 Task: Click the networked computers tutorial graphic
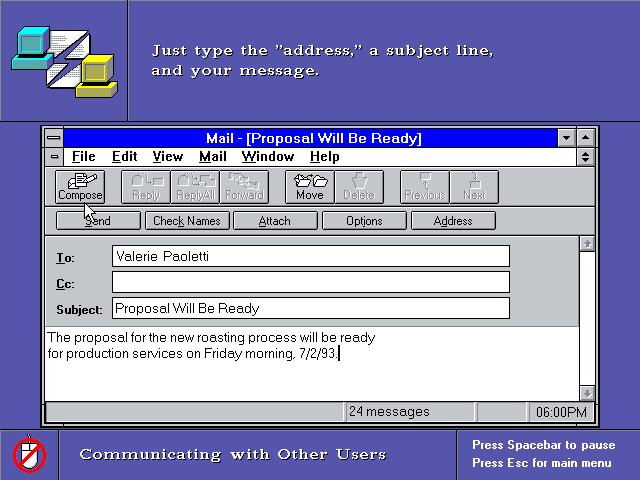64,61
